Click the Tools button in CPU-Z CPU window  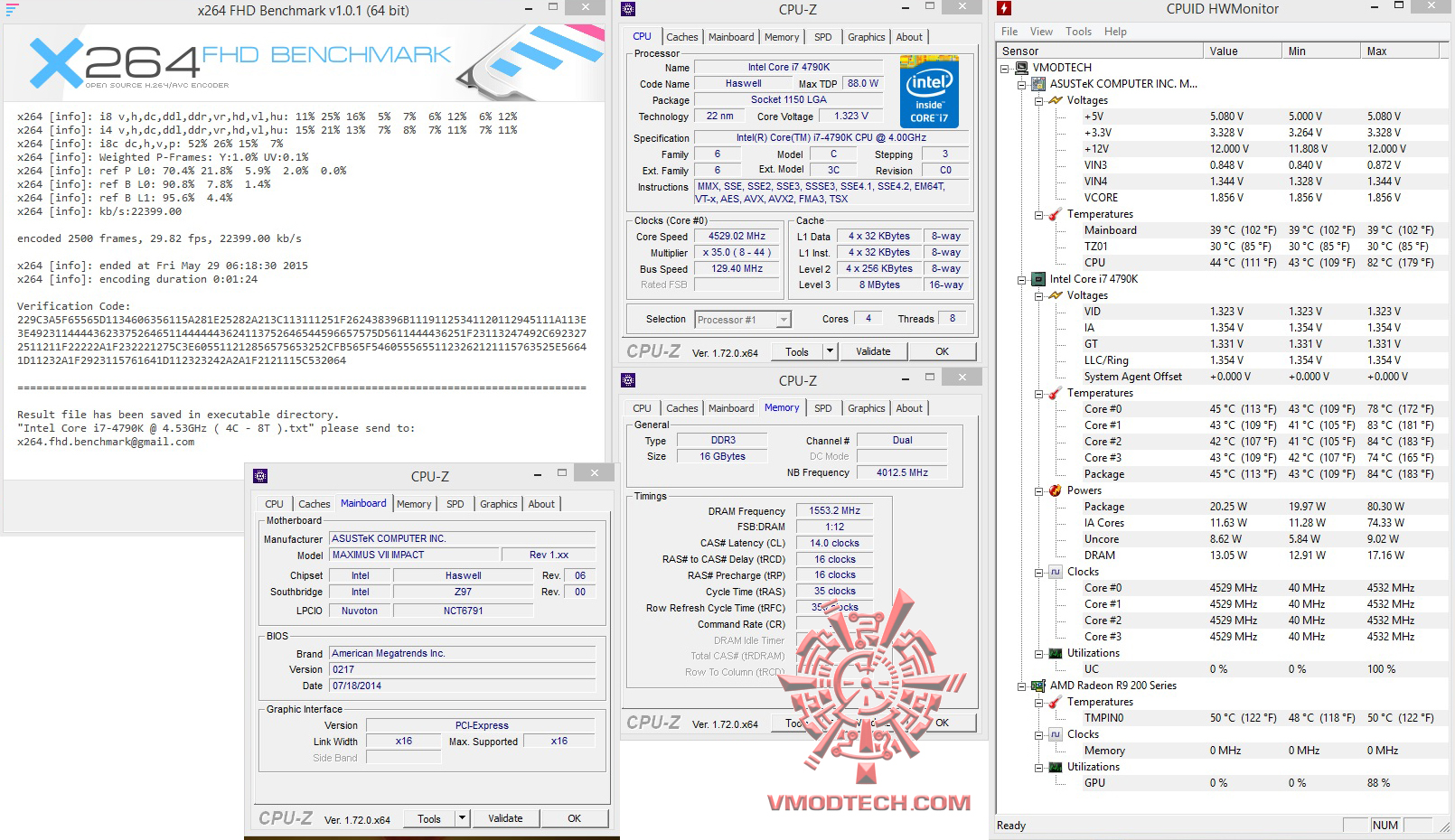pos(797,351)
